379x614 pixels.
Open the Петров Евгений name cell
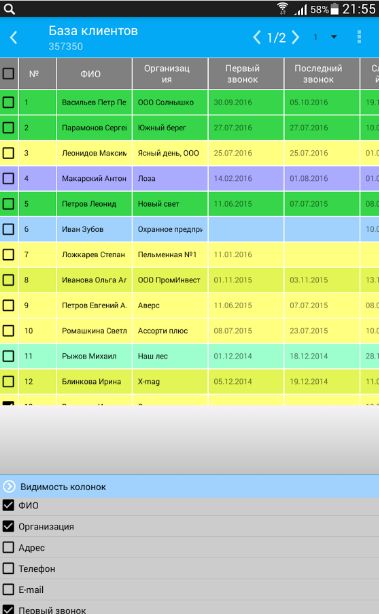(94, 305)
